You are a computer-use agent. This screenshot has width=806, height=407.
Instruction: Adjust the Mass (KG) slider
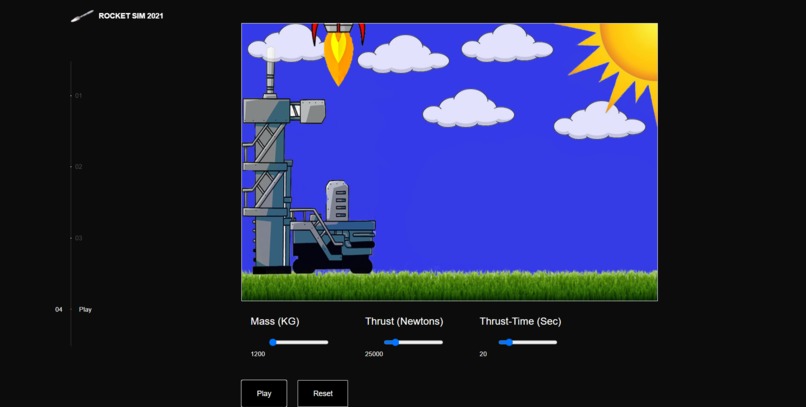(299, 342)
